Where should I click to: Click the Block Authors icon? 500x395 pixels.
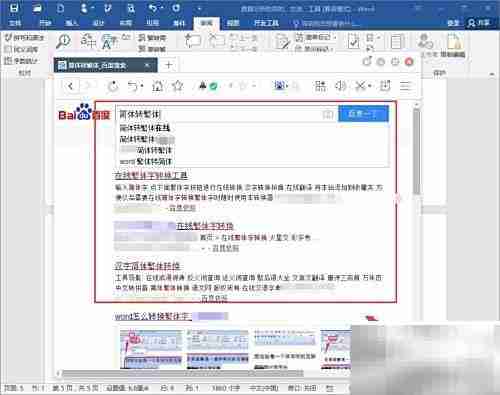click(x=426, y=41)
